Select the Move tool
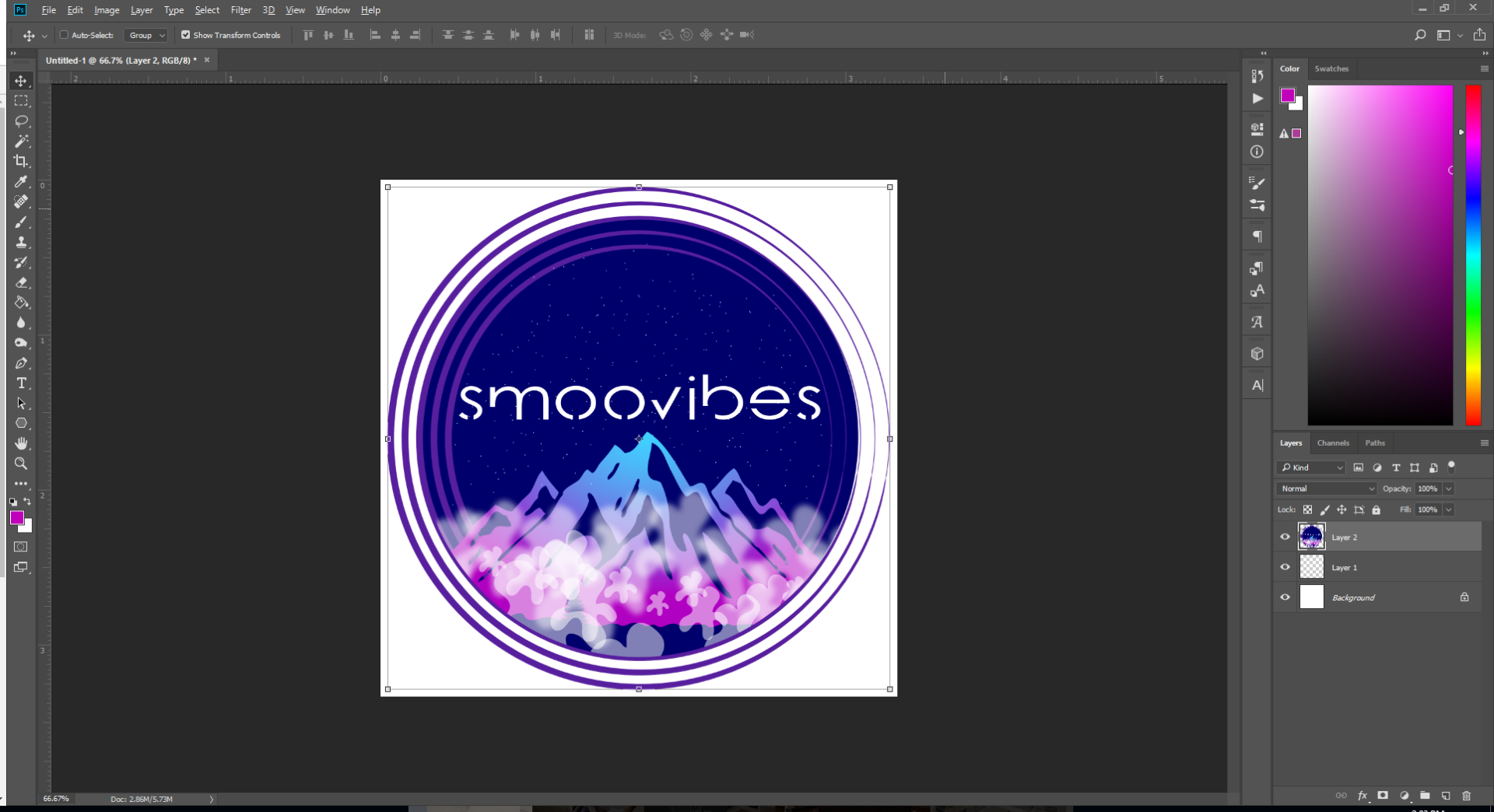This screenshot has height=812, width=1494. 21,80
